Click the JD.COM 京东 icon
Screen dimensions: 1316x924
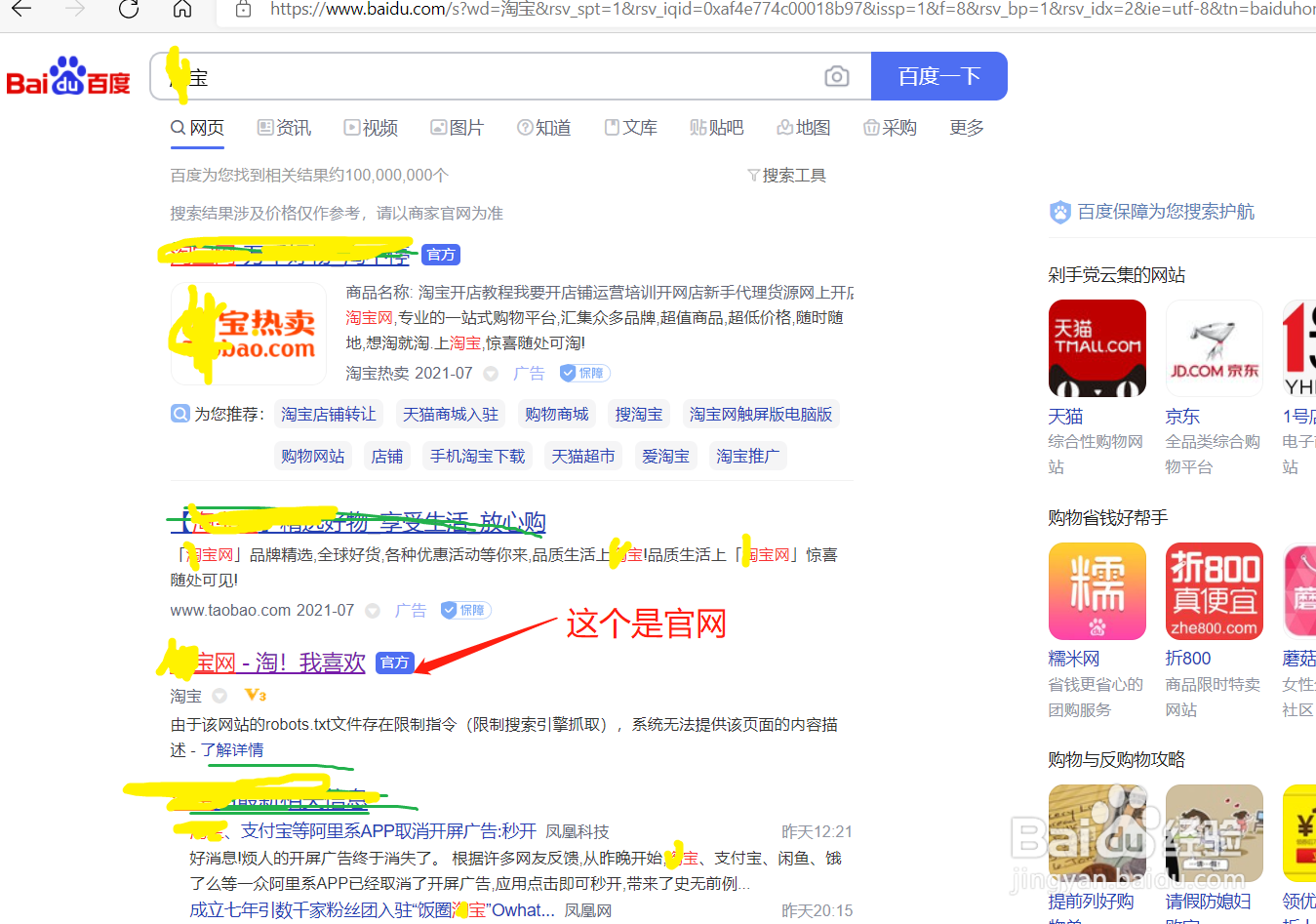(x=1215, y=348)
